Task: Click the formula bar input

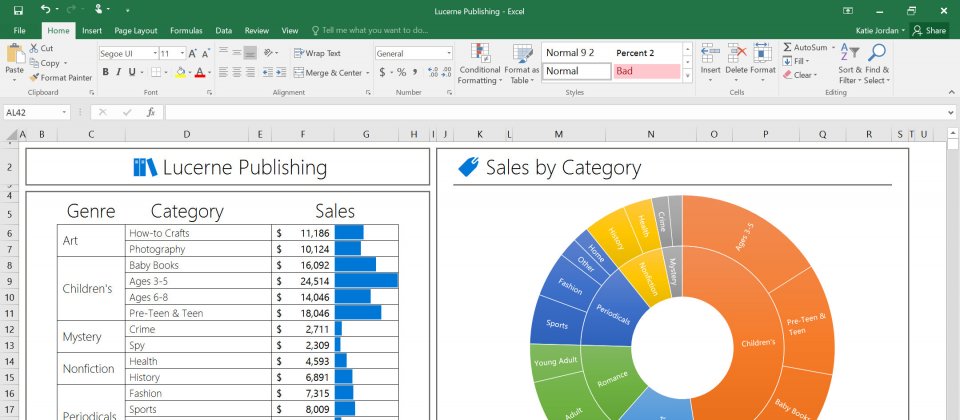Action: pyautogui.click(x=555, y=113)
